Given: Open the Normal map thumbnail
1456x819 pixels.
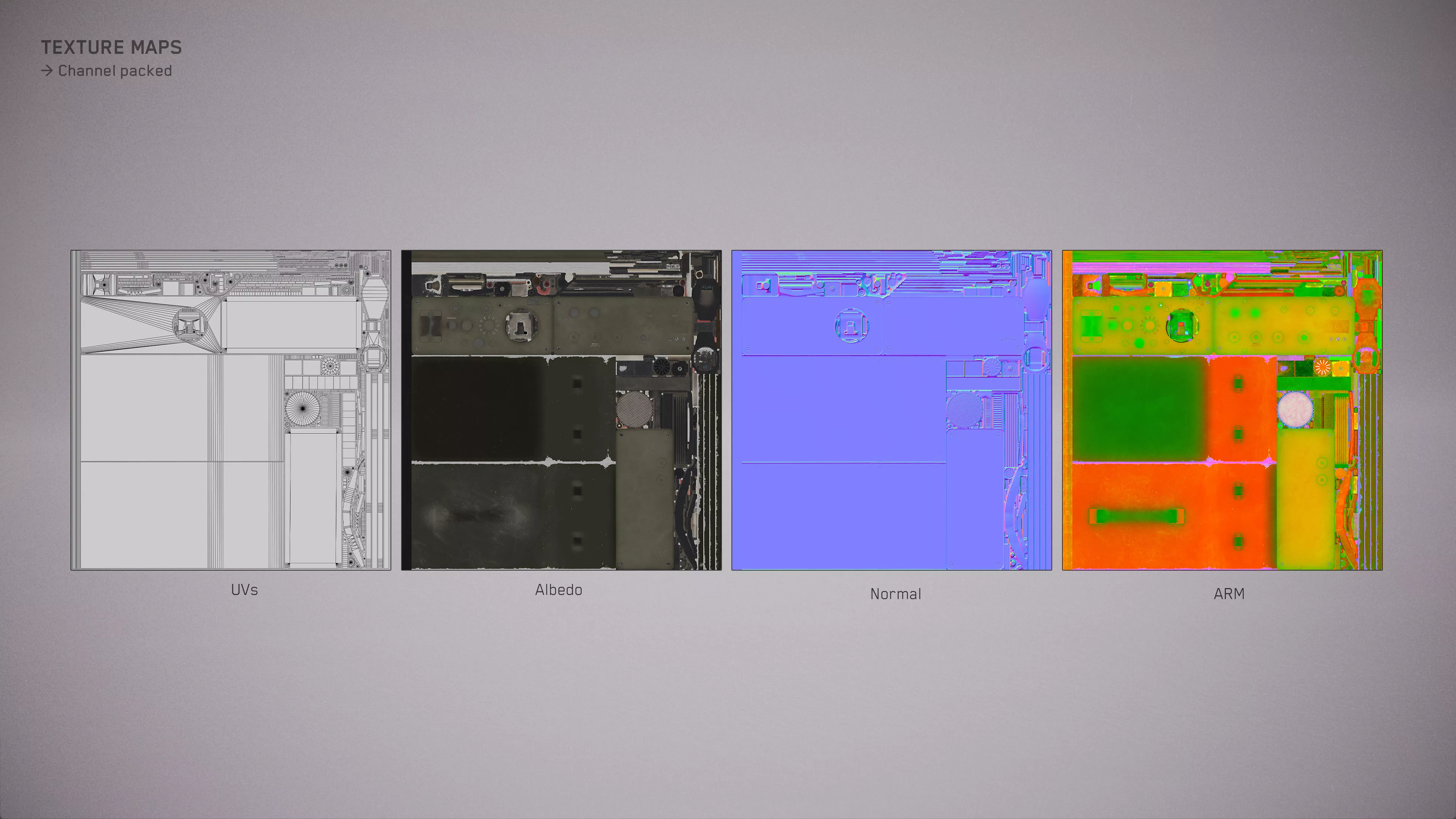Looking at the screenshot, I should (x=891, y=410).
